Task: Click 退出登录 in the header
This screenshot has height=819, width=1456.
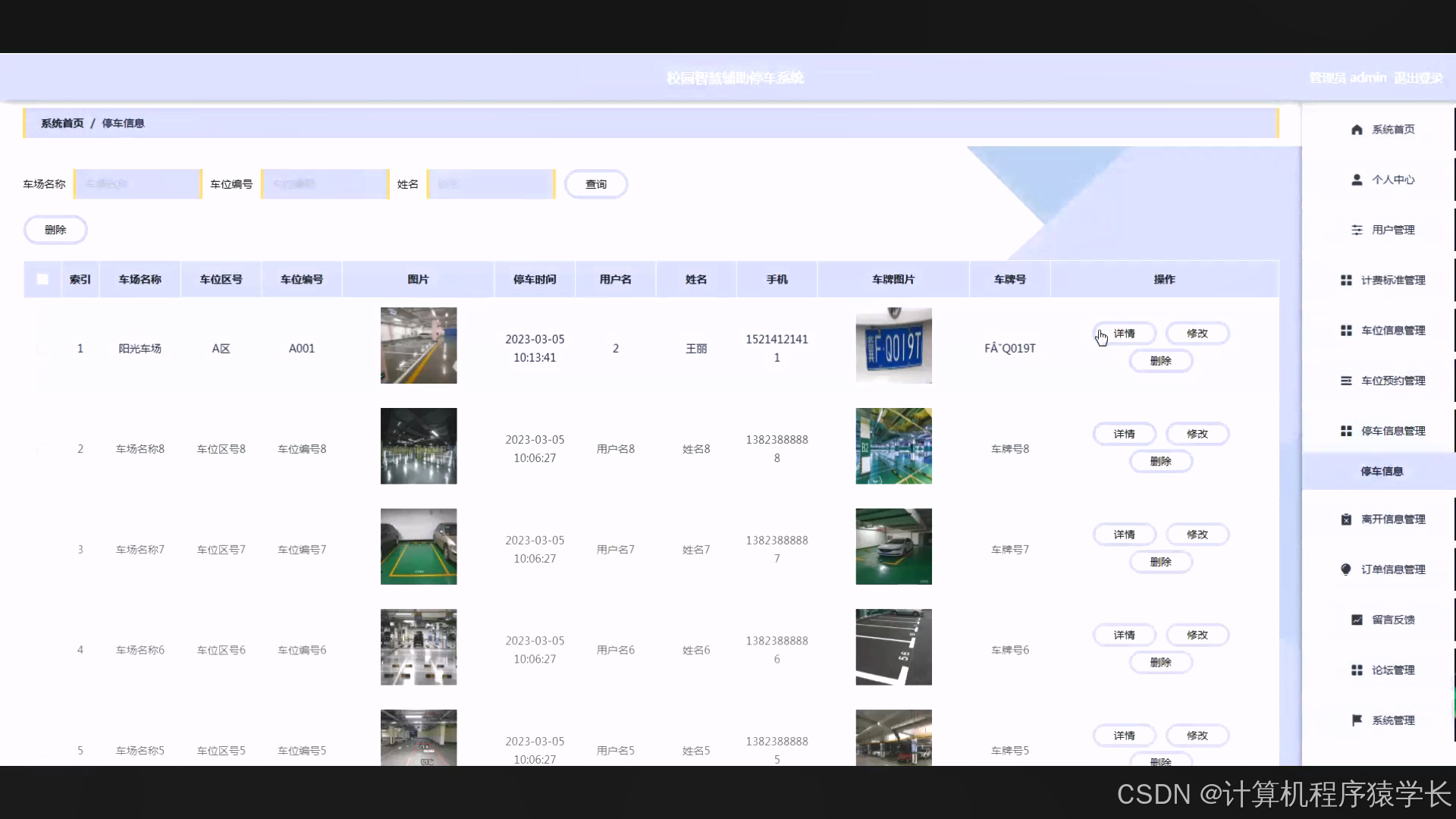Action: (x=1418, y=77)
